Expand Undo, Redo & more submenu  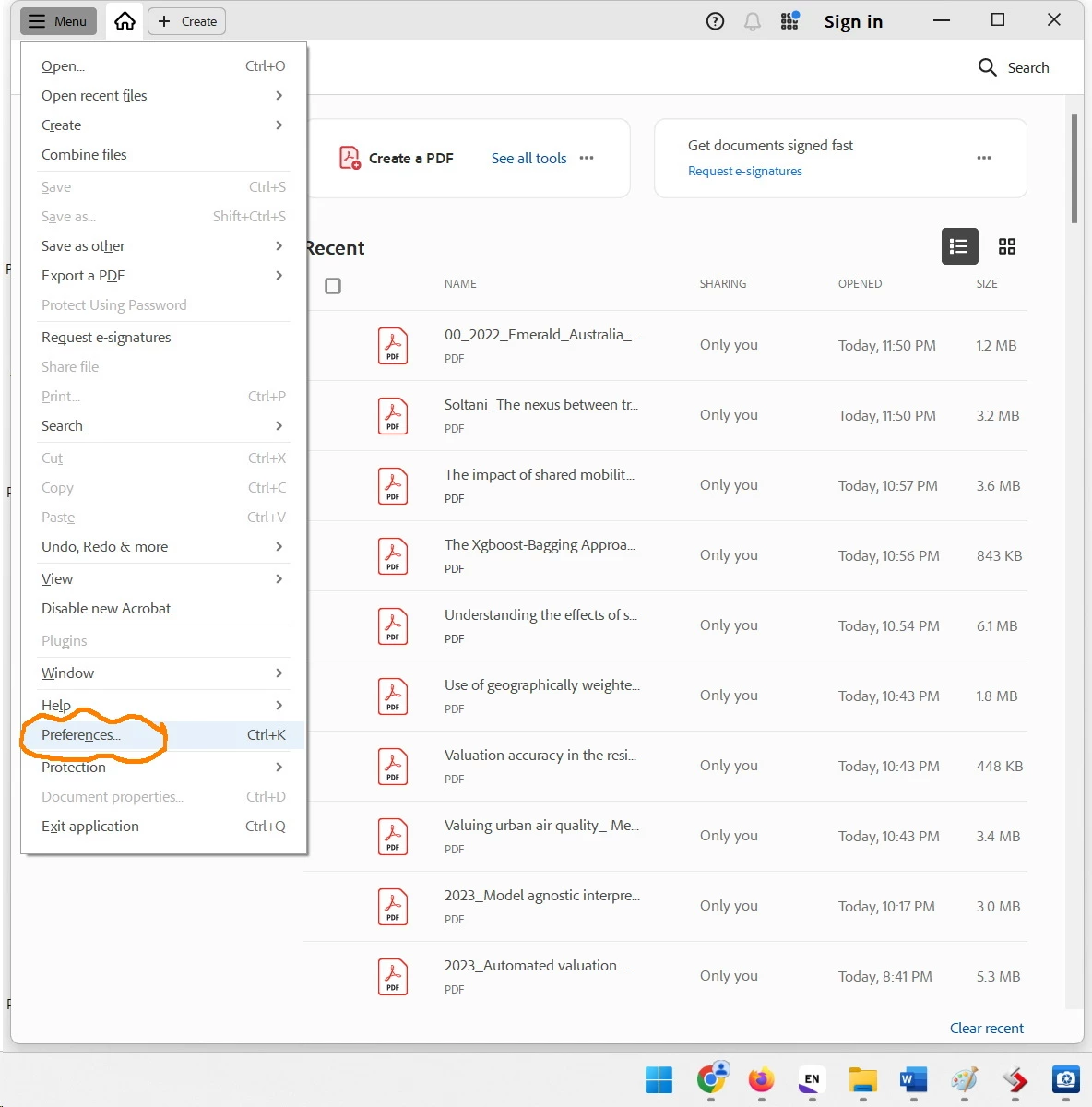[163, 547]
